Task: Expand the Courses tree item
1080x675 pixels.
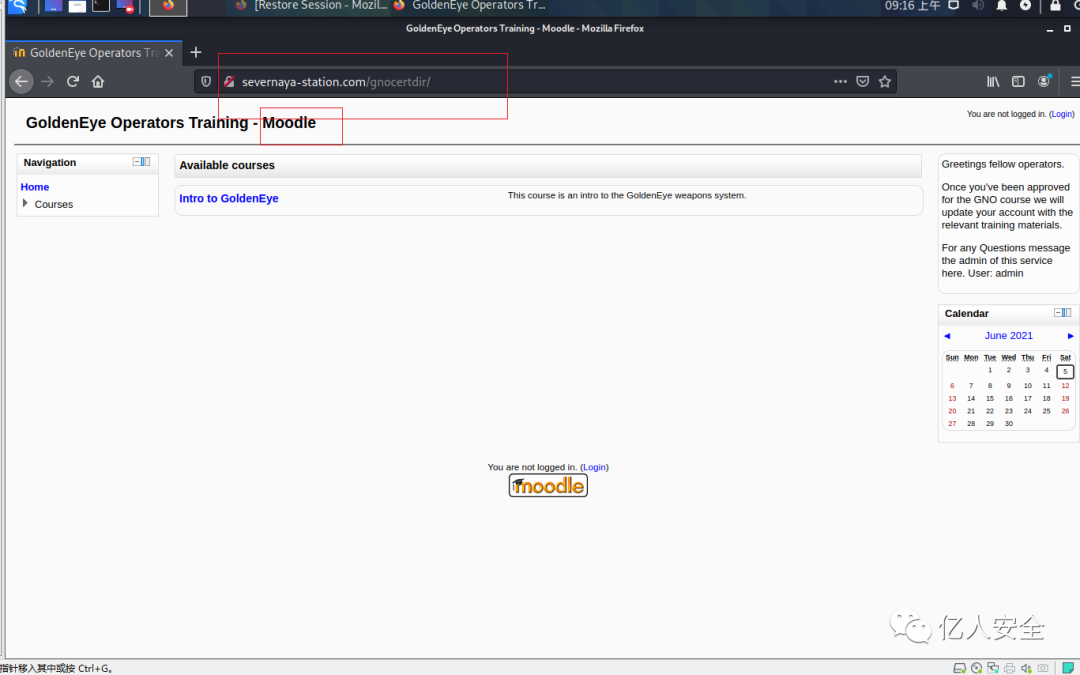Action: [x=25, y=203]
